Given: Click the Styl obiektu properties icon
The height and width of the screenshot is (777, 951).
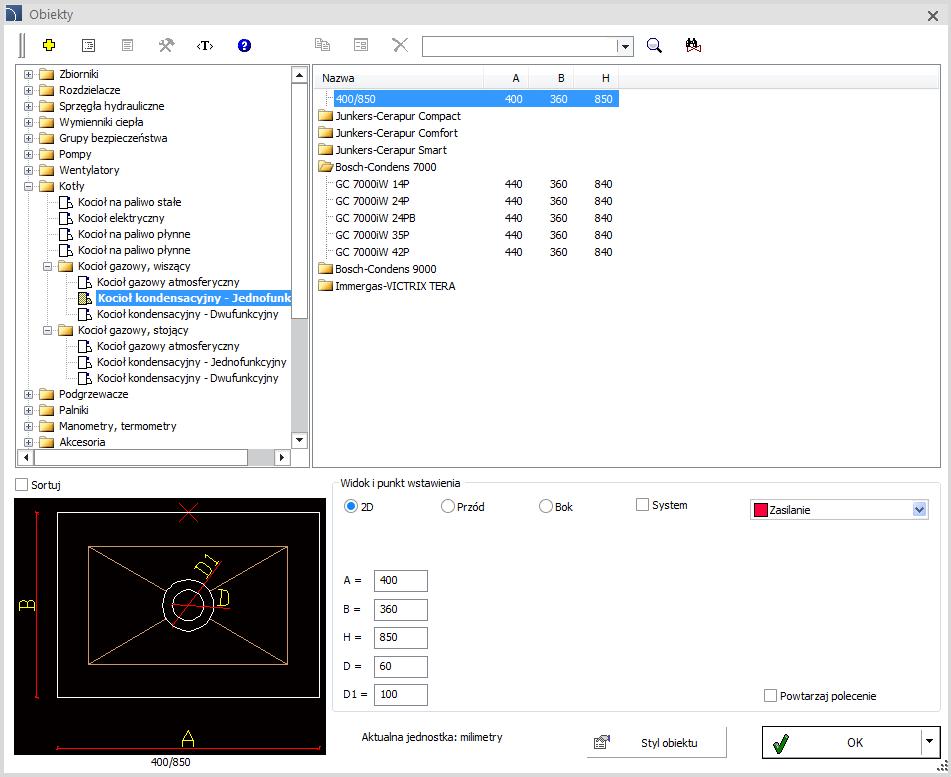Looking at the screenshot, I should click(602, 742).
